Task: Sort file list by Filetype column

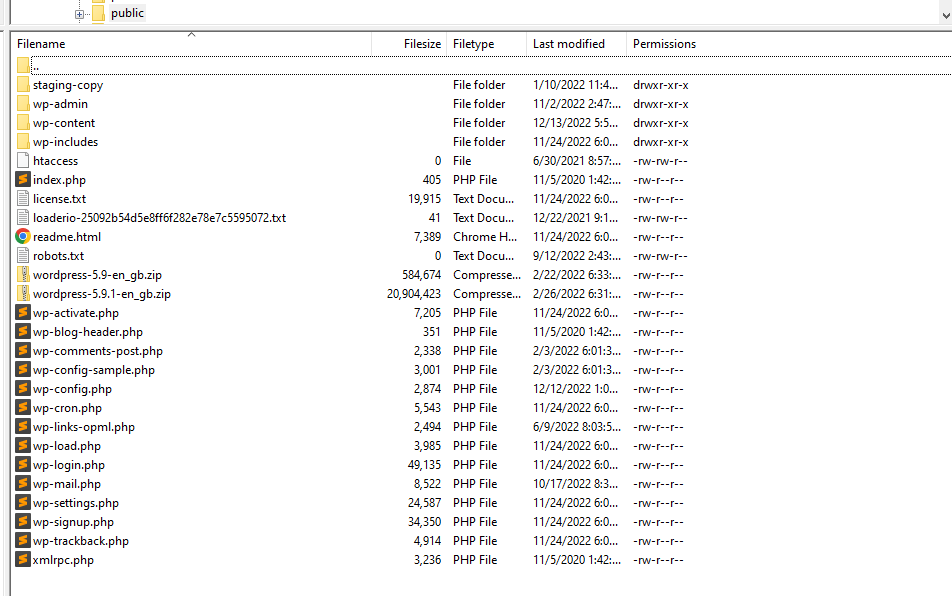Action: click(x=474, y=44)
